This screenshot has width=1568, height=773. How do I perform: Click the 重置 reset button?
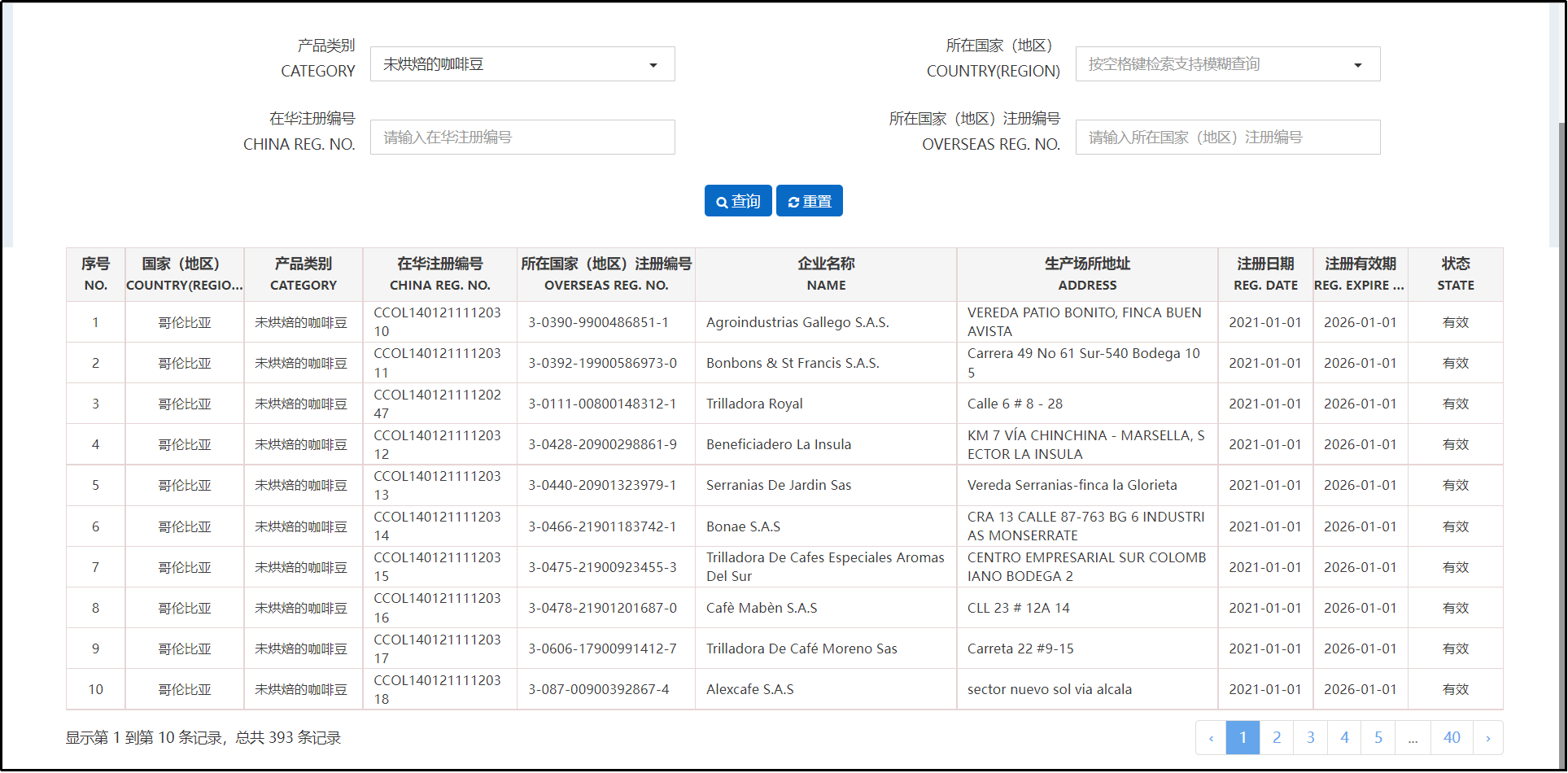[810, 201]
